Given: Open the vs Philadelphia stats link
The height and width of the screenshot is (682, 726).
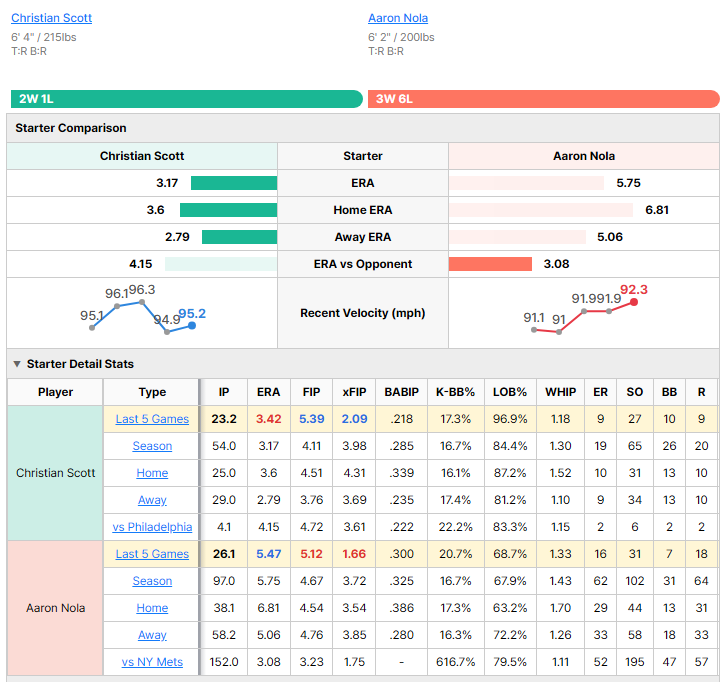Looking at the screenshot, I should 152,527.
